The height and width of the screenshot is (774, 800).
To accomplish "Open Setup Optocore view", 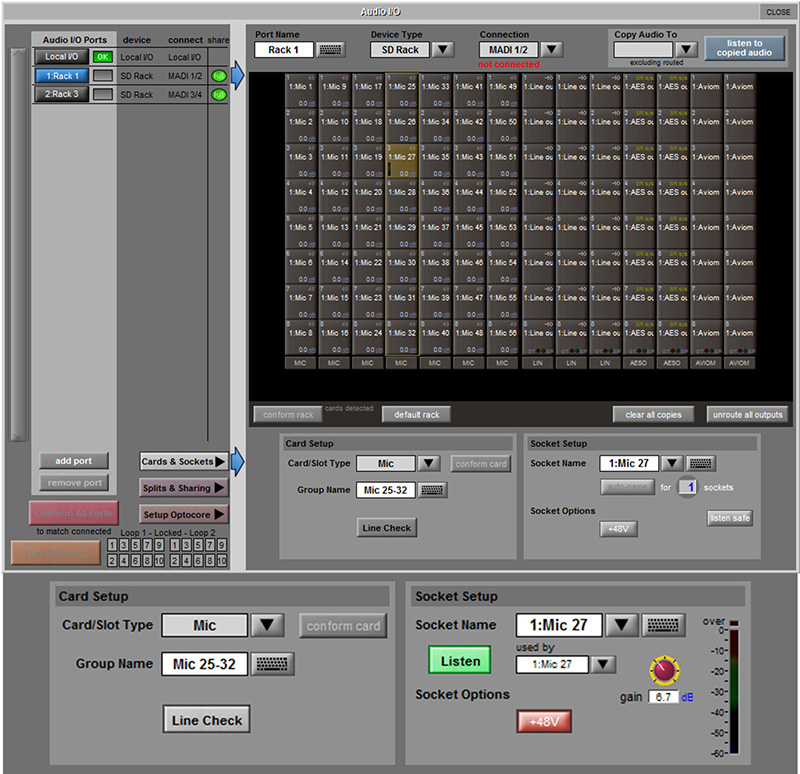I will 183,514.
